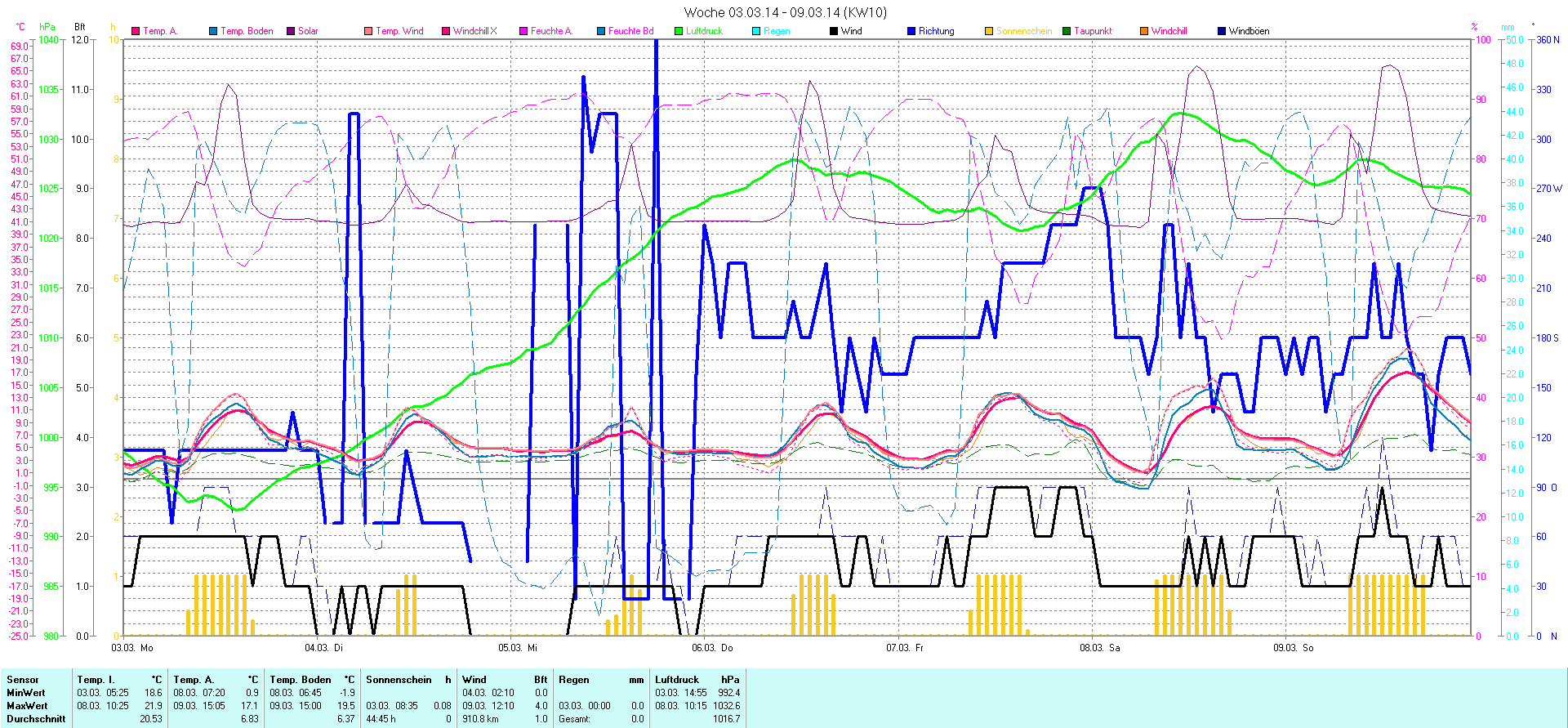This screenshot has height=728, width=1568.
Task: Click the black Wind legend square
Action: pyautogui.click(x=834, y=31)
